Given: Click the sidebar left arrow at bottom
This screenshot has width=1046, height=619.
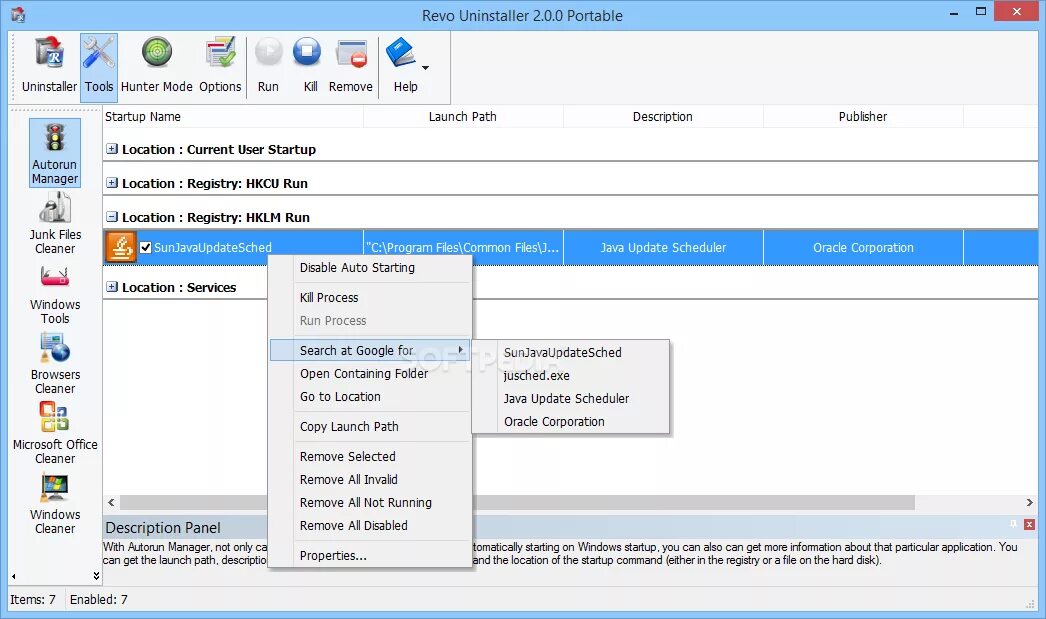Looking at the screenshot, I should 13,576.
